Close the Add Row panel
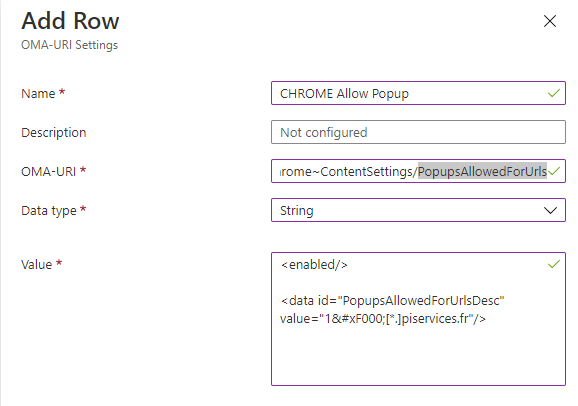Viewport: 578px width, 406px height. tap(550, 21)
